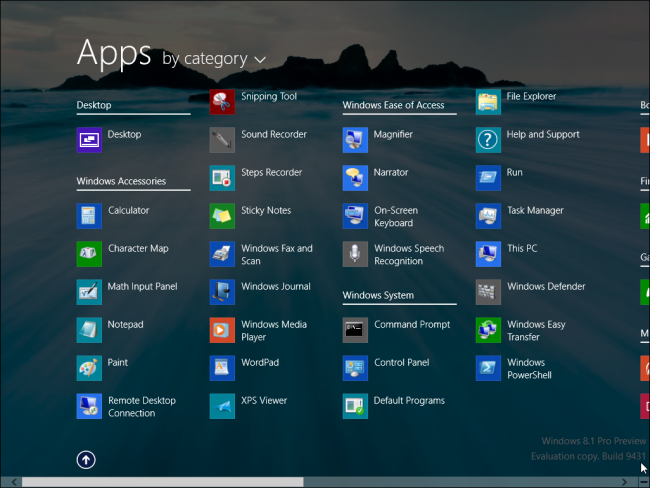Click the up arrow to return to Start
Image resolution: width=650 pixels, height=488 pixels.
point(86,460)
